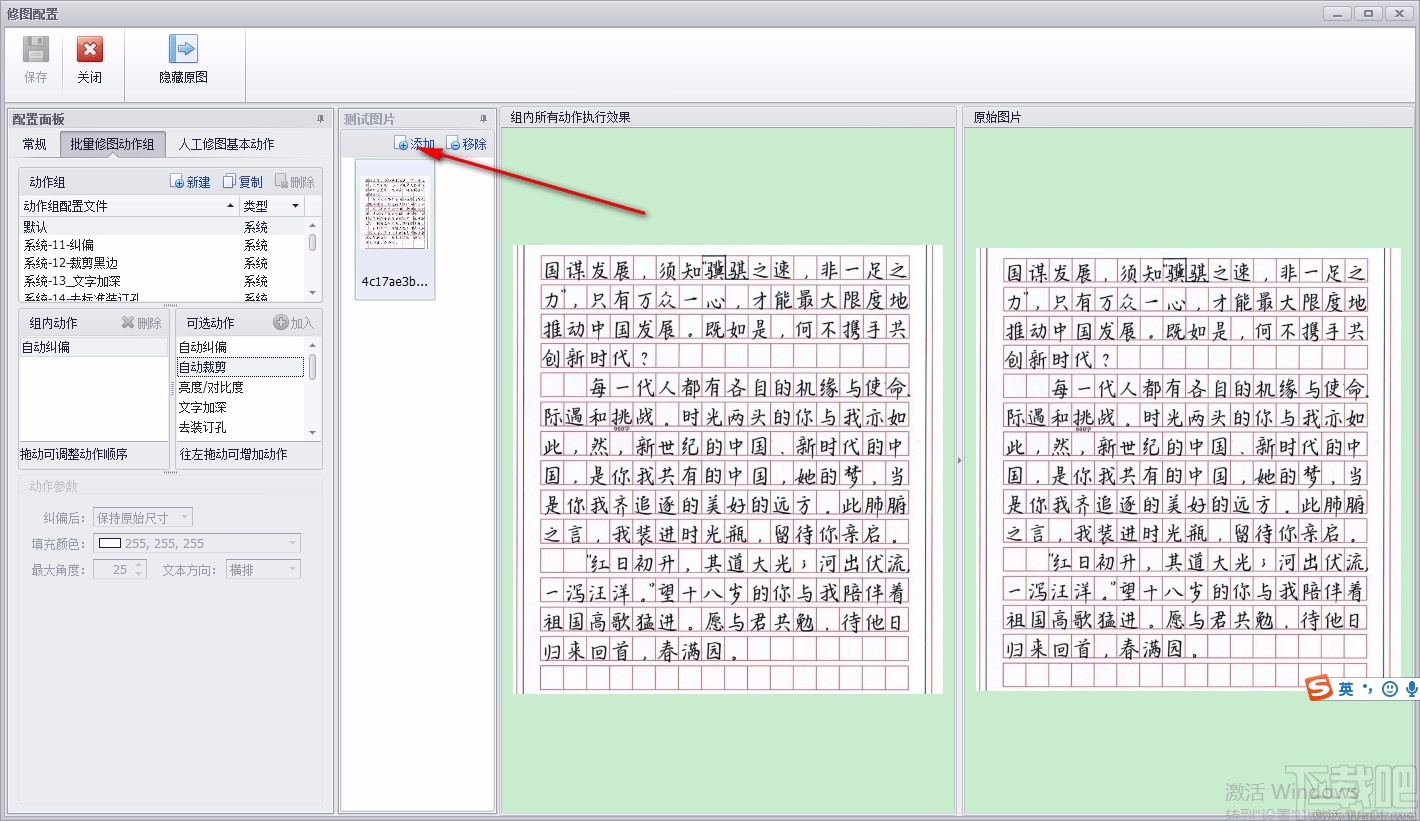Switch to the 常规 tab
Screen dimensions: 1420x821
35,144
